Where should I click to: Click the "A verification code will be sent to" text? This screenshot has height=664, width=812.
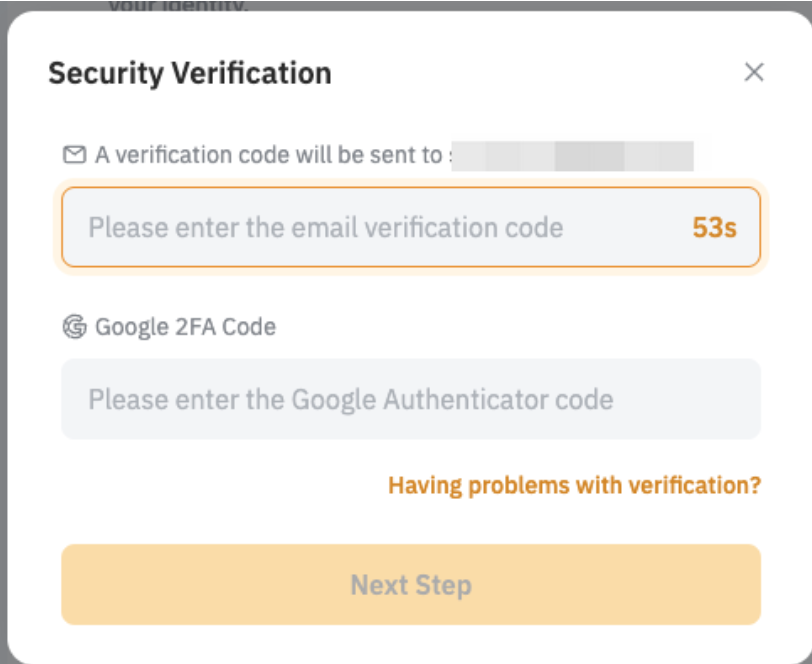pos(268,155)
